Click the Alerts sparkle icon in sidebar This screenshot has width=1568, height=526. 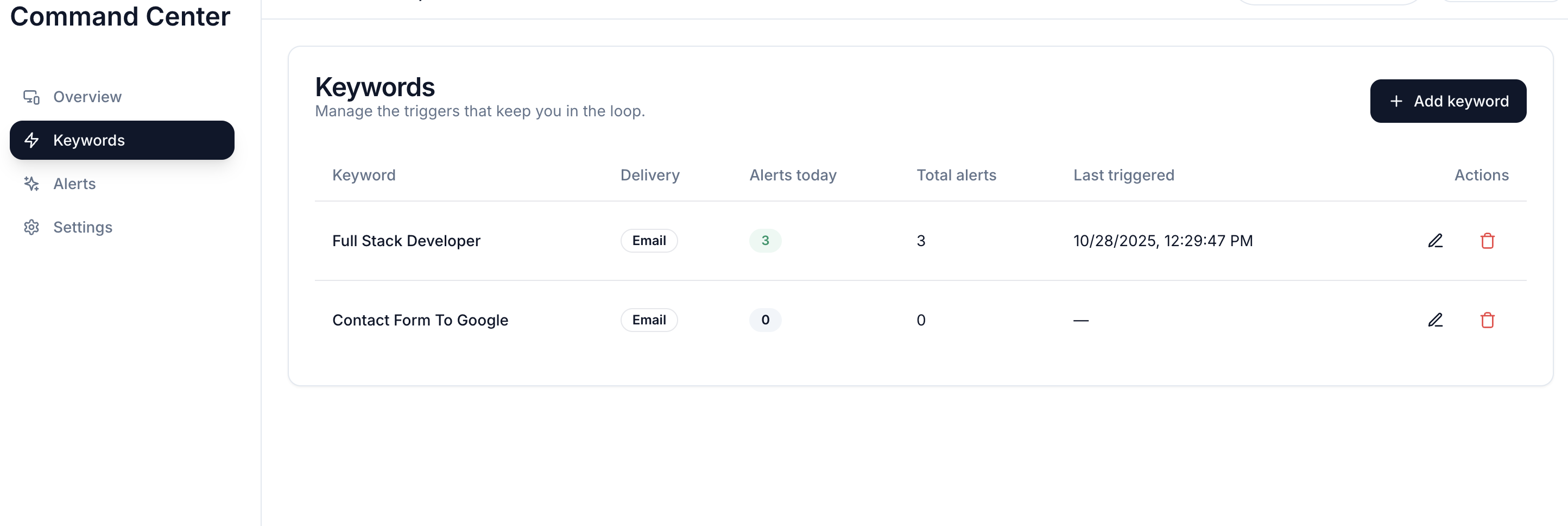click(x=31, y=184)
